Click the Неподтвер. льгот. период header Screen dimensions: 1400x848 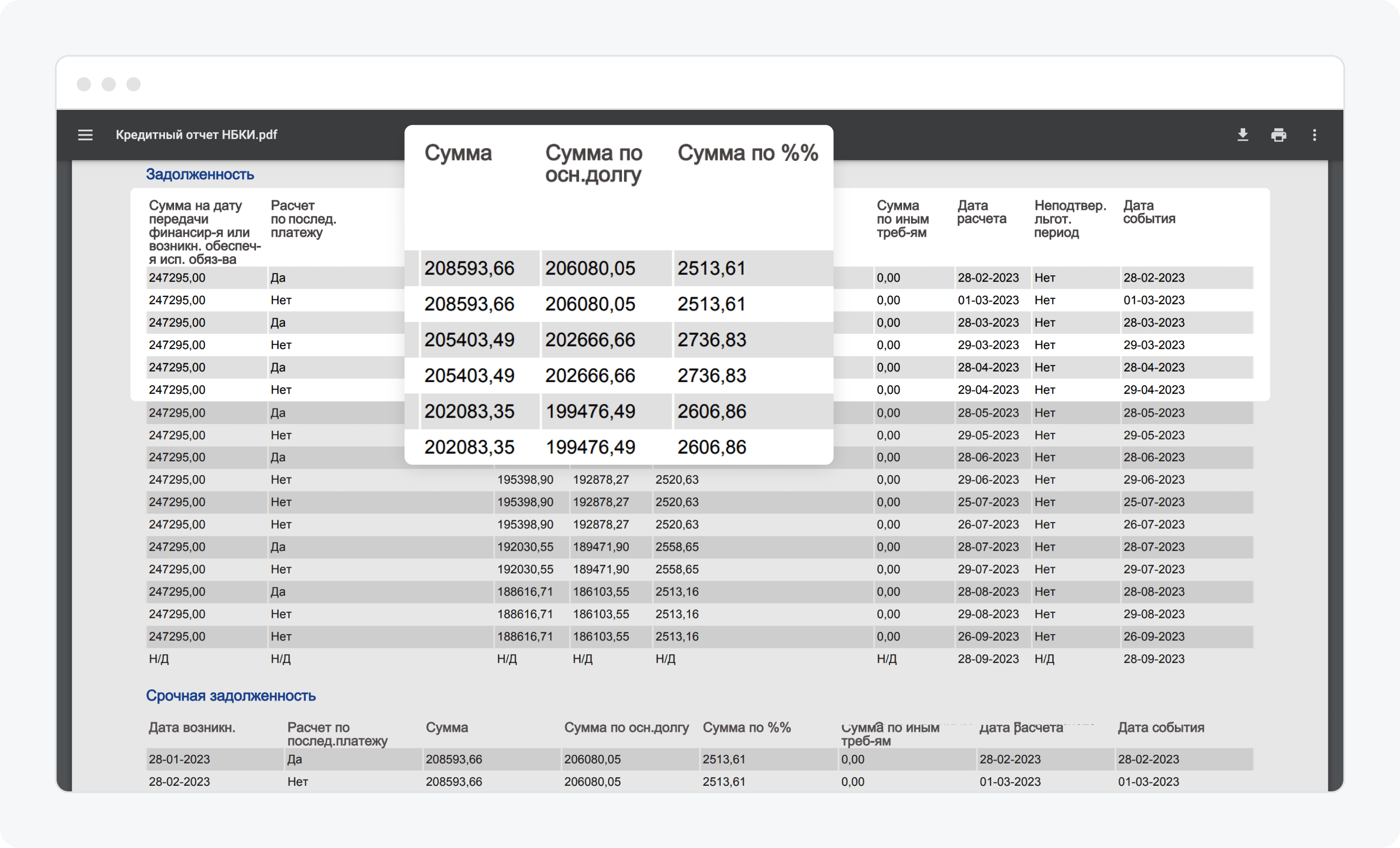pos(1070,219)
